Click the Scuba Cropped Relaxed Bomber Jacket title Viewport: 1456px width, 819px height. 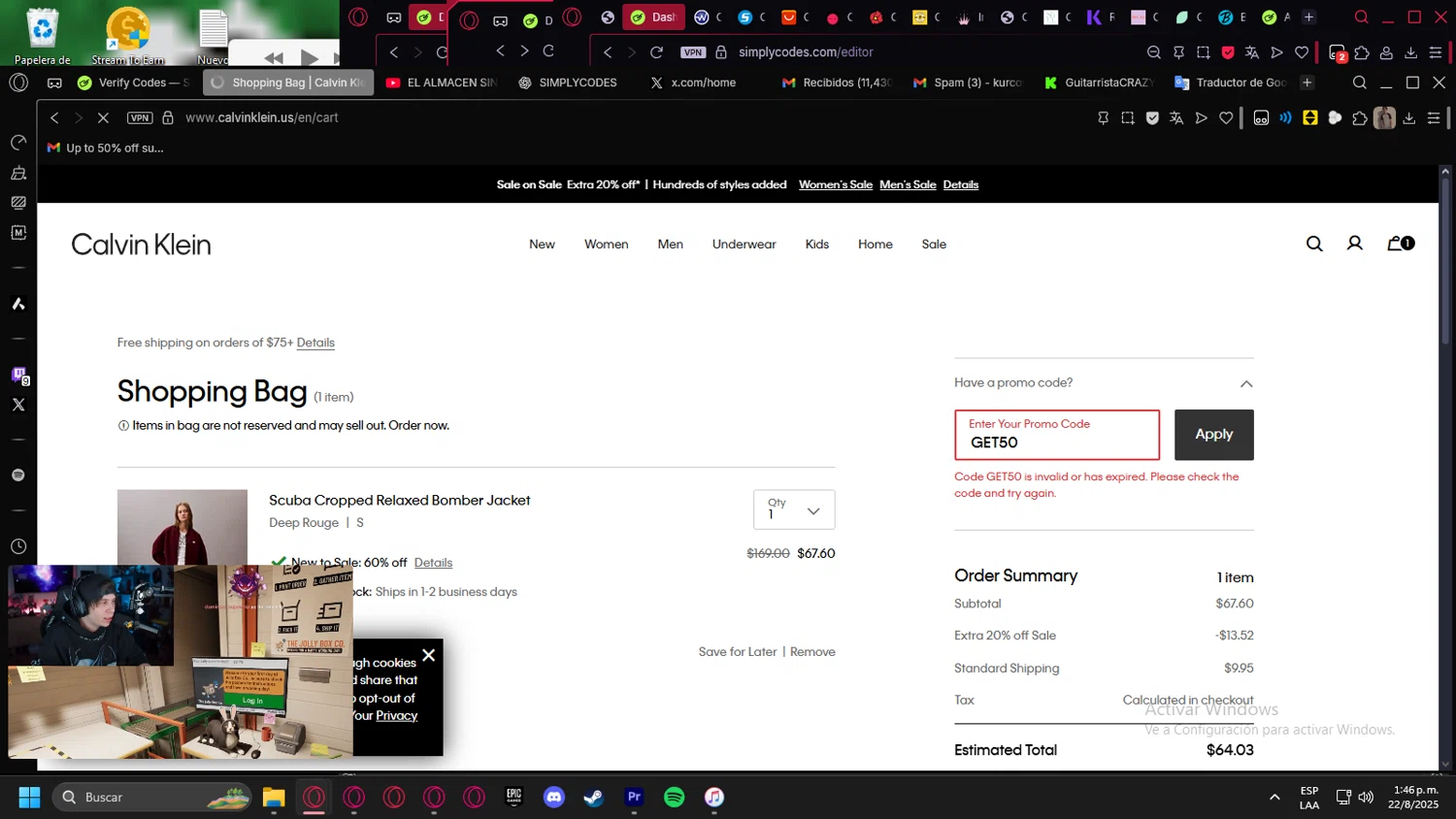pyautogui.click(x=400, y=501)
